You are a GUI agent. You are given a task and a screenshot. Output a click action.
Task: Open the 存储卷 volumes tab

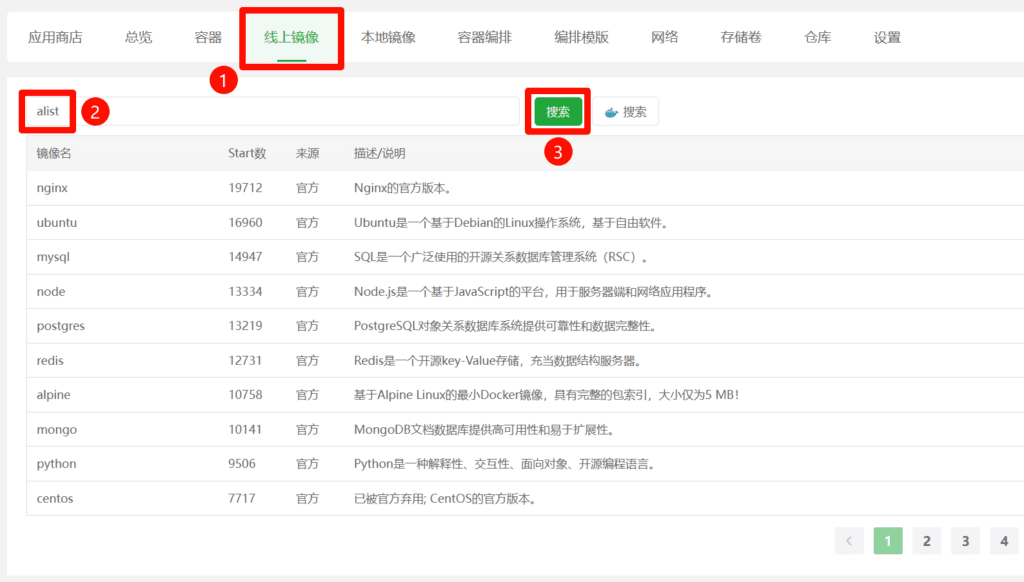[x=739, y=35]
